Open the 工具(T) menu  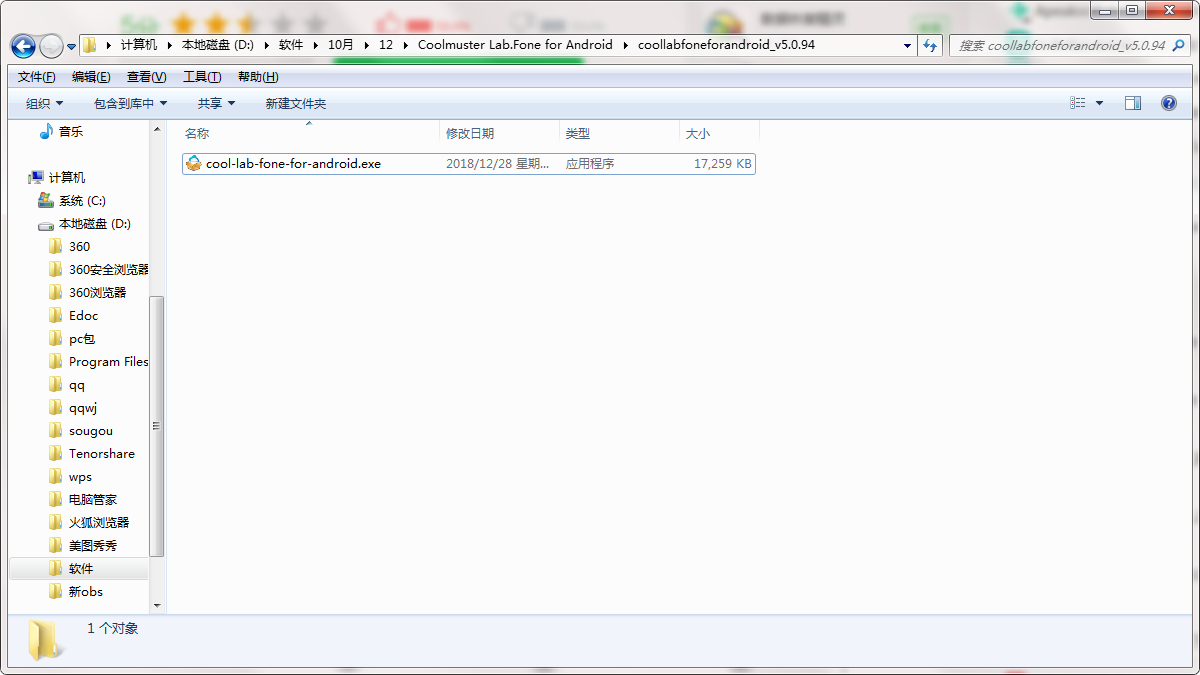[x=202, y=77]
